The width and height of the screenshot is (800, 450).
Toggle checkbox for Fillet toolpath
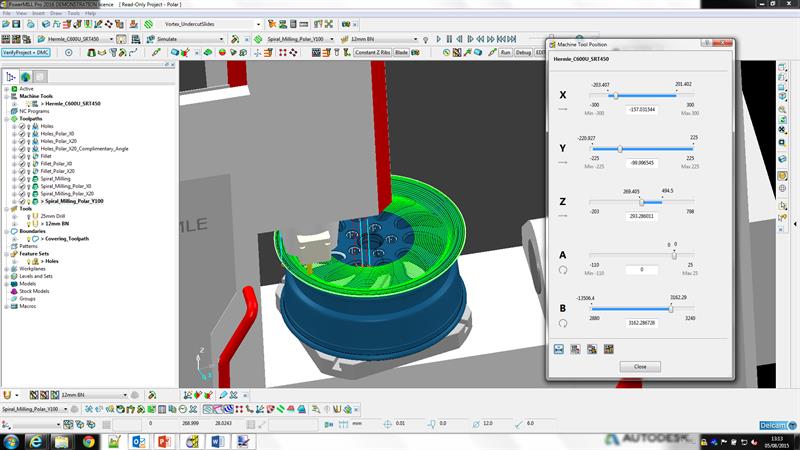(x=22, y=156)
